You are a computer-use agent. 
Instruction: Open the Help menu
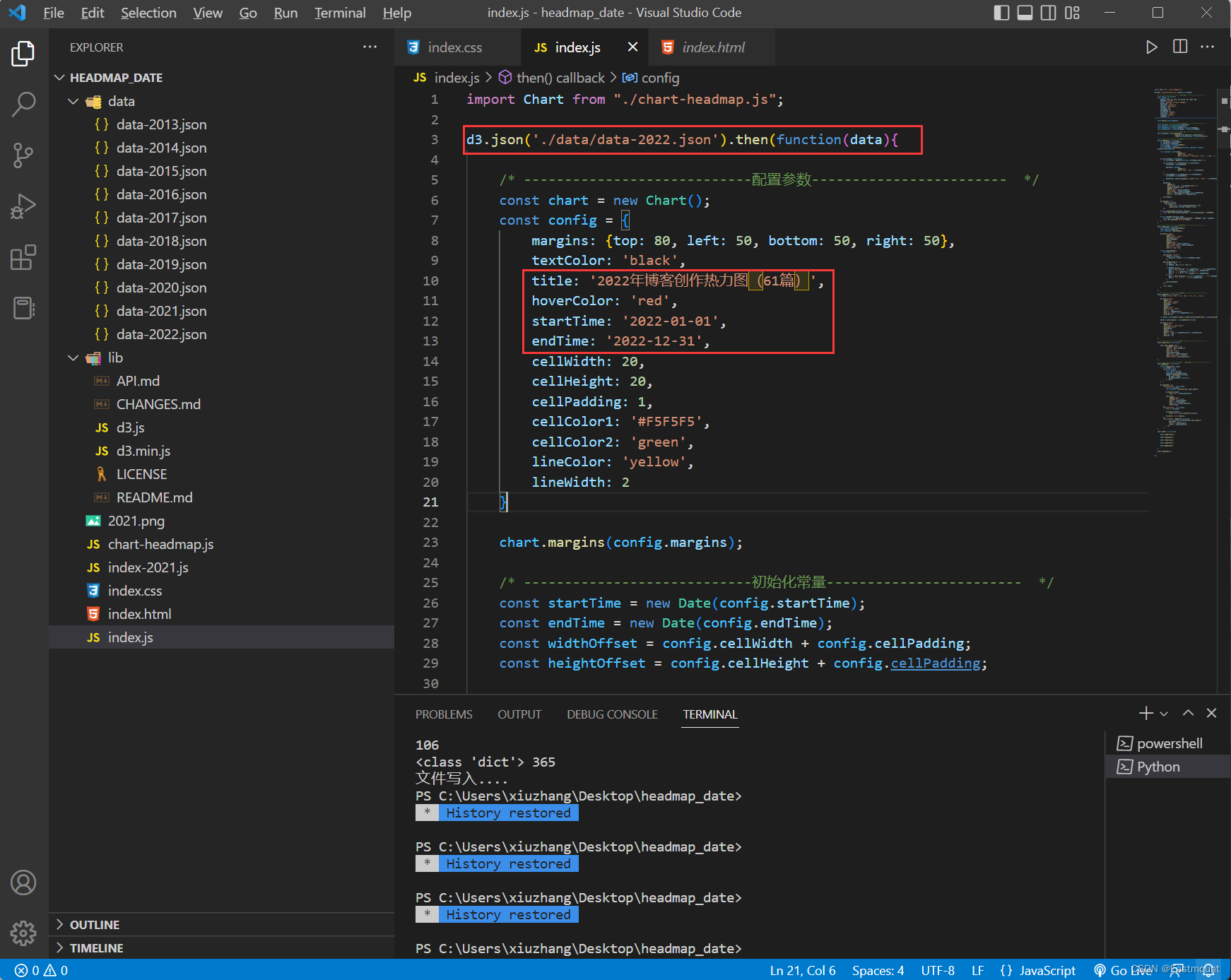pyautogui.click(x=397, y=13)
